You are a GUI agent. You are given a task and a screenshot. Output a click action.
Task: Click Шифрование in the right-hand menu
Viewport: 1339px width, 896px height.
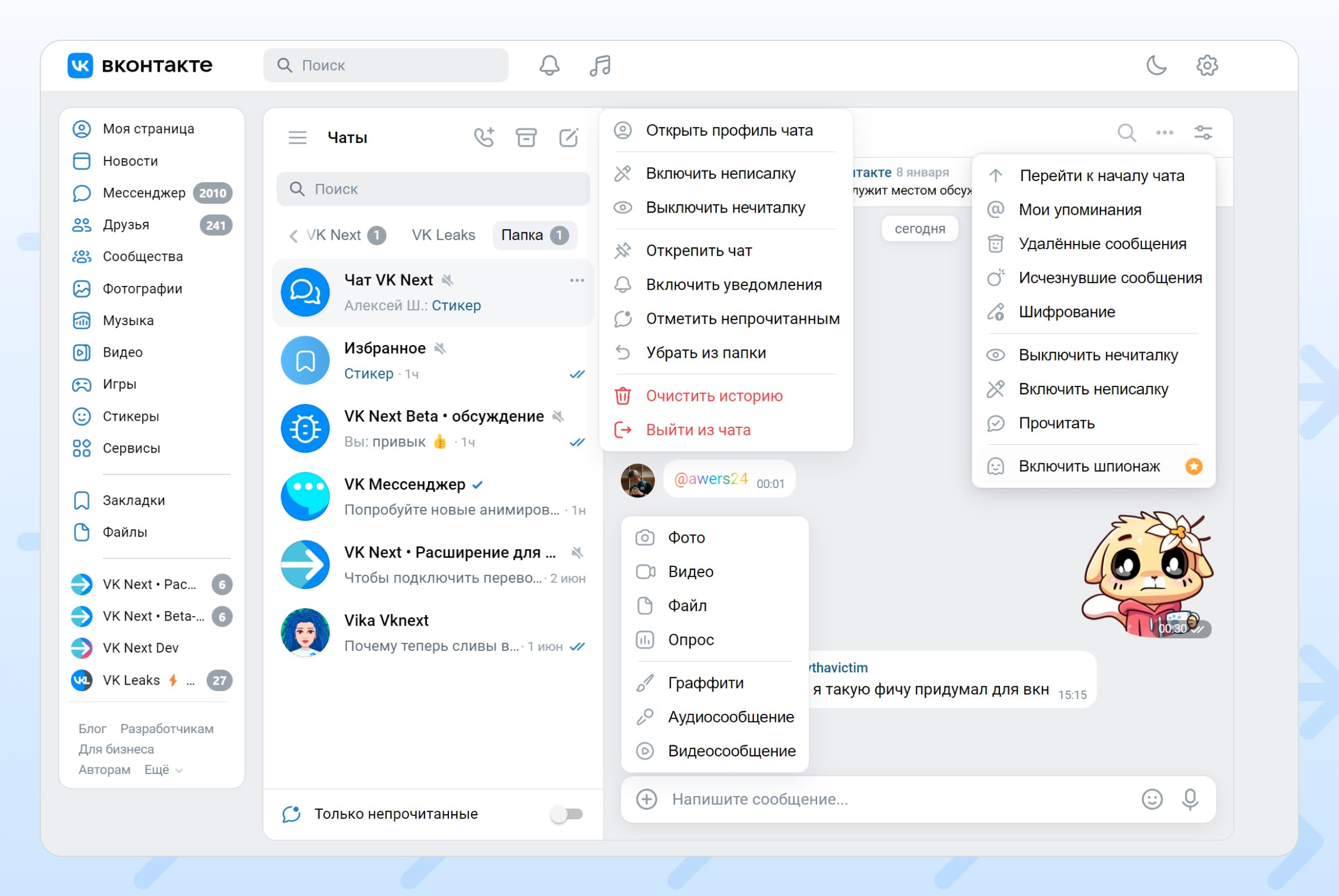tap(1093, 312)
